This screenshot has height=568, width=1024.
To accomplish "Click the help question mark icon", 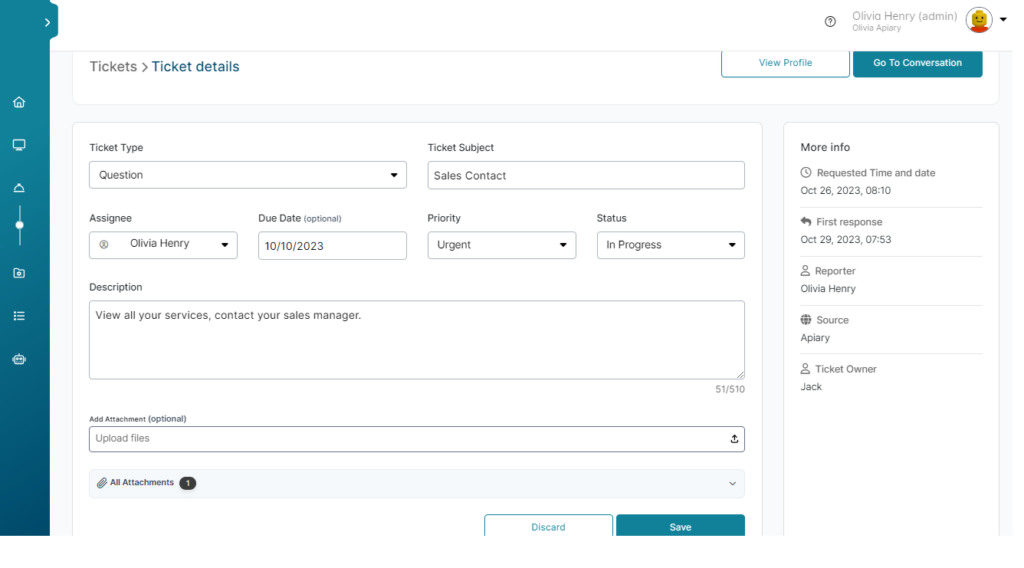I will pos(830,22).
